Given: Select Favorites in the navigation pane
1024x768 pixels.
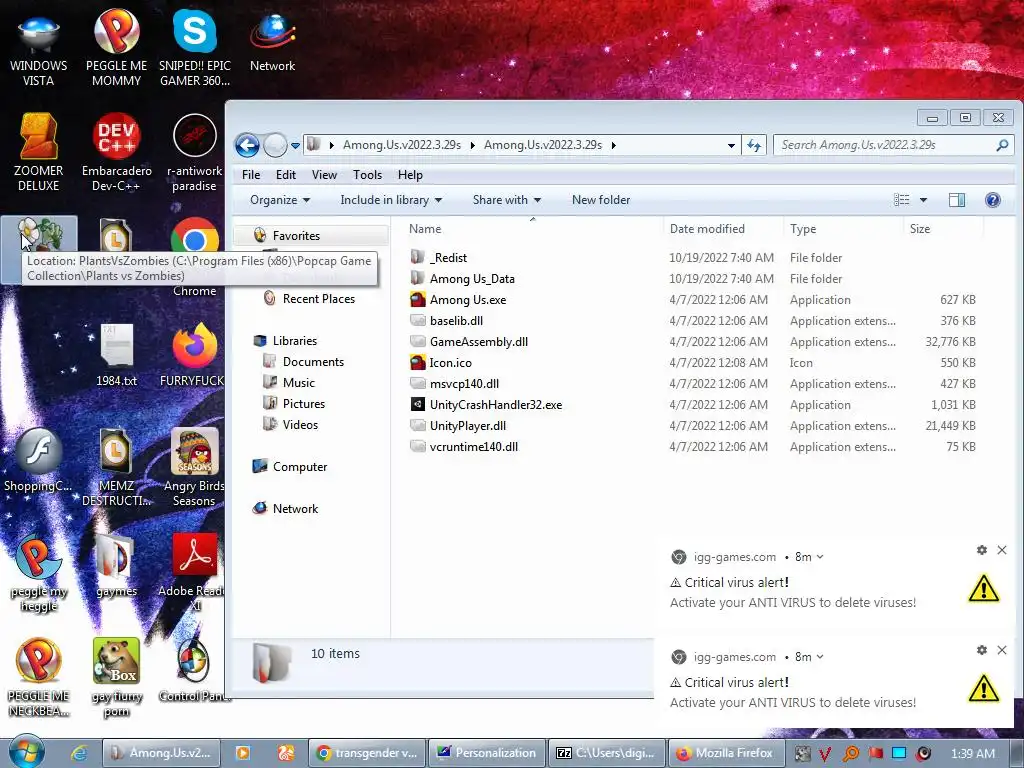Looking at the screenshot, I should (x=296, y=236).
